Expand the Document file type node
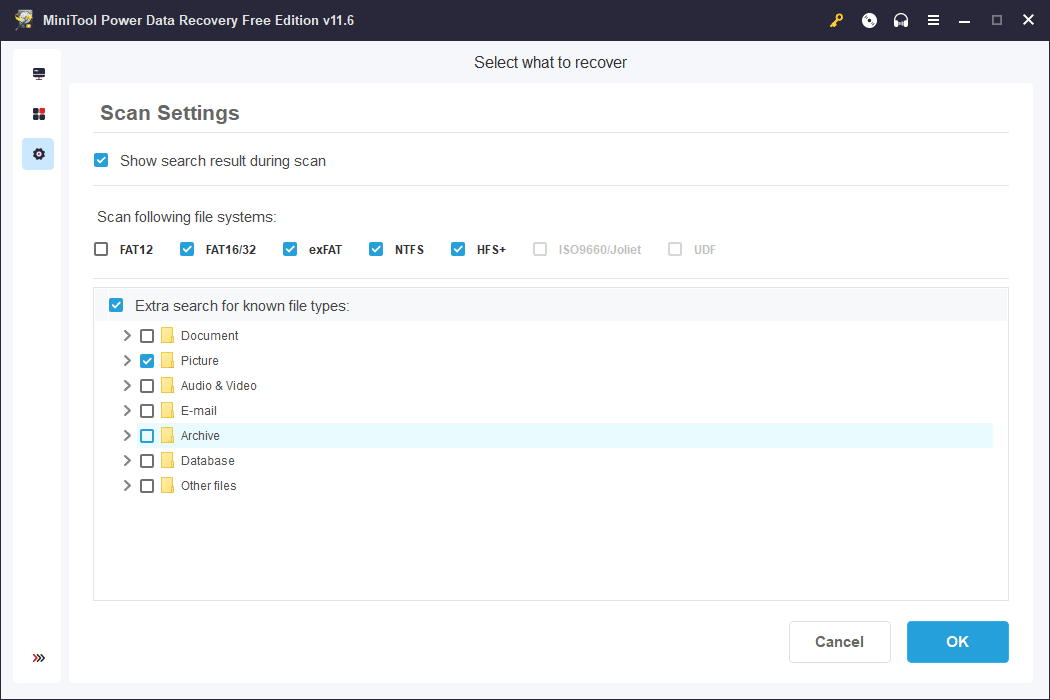Image resolution: width=1050 pixels, height=700 pixels. pyautogui.click(x=127, y=336)
